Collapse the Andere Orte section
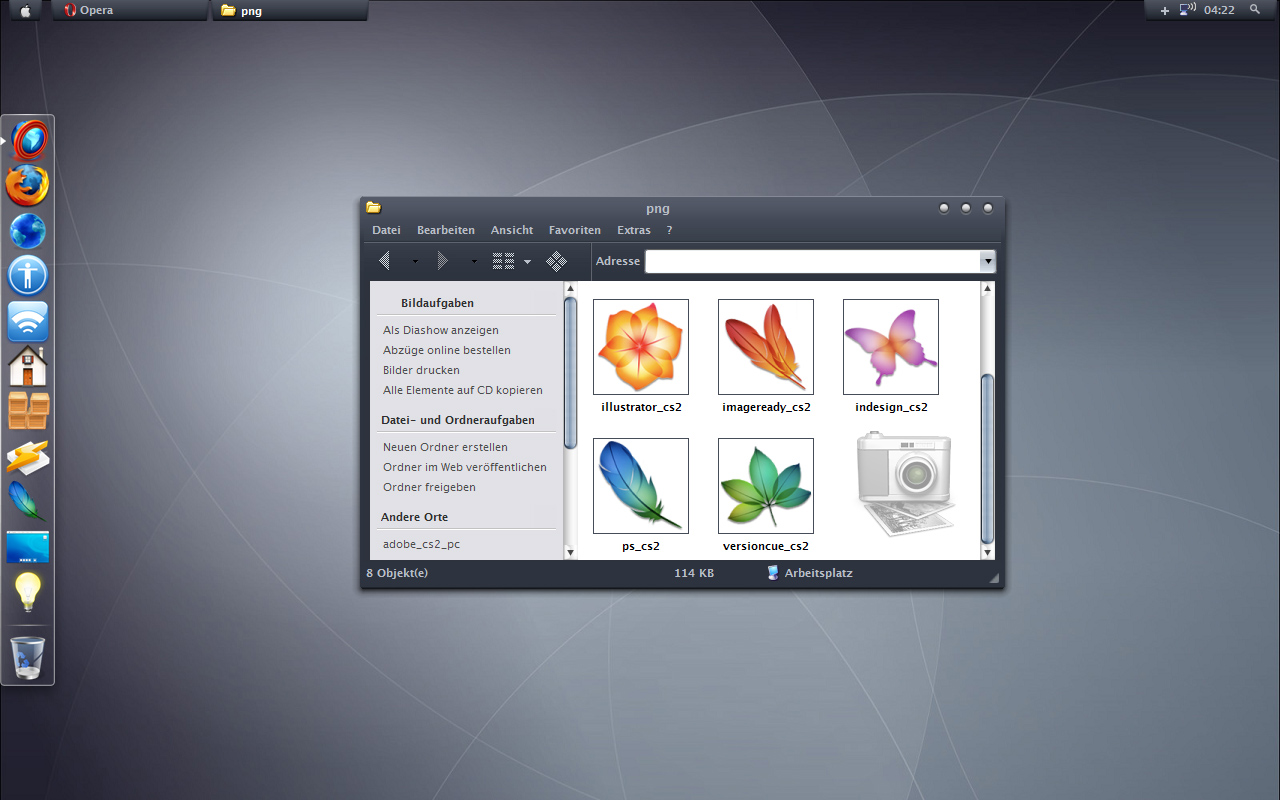This screenshot has width=1280, height=800. (x=414, y=517)
